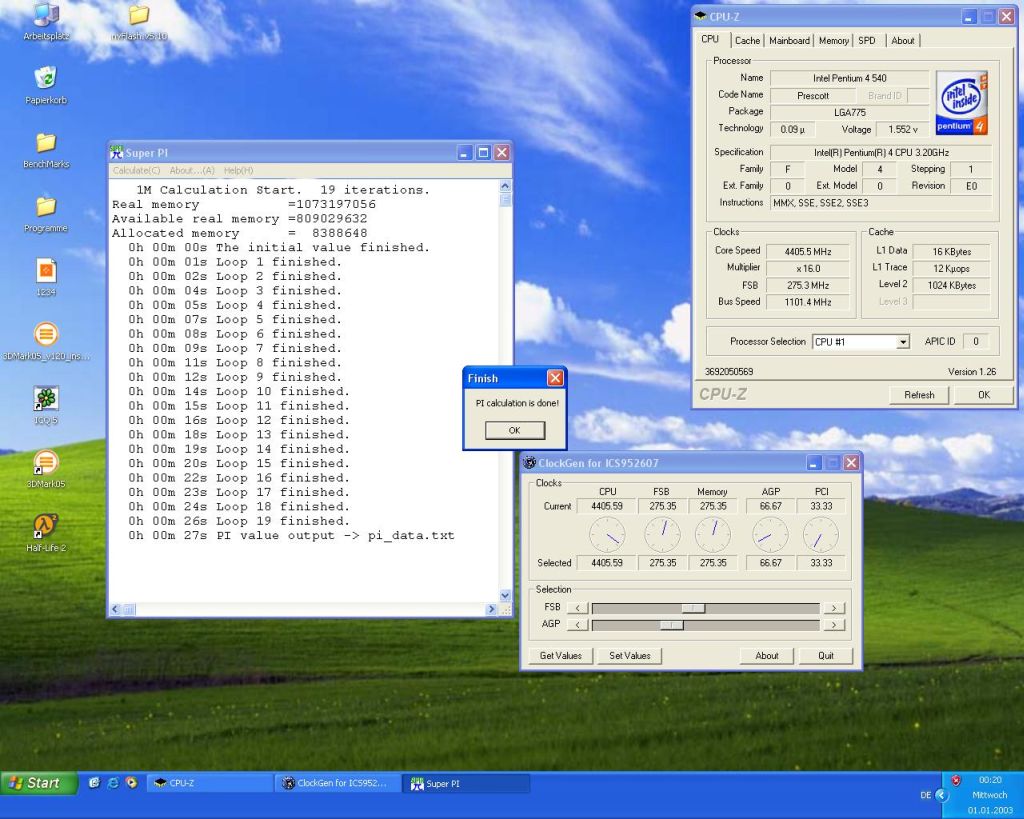
Task: Click the Voltage value 1.552 v
Action: 903,129
